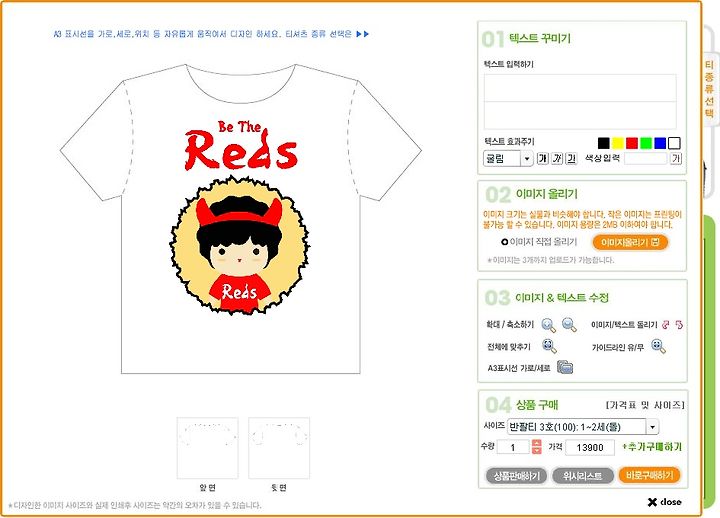Switch A3 guide line orientation icon
Image resolution: width=720 pixels, height=518 pixels.
click(x=565, y=367)
